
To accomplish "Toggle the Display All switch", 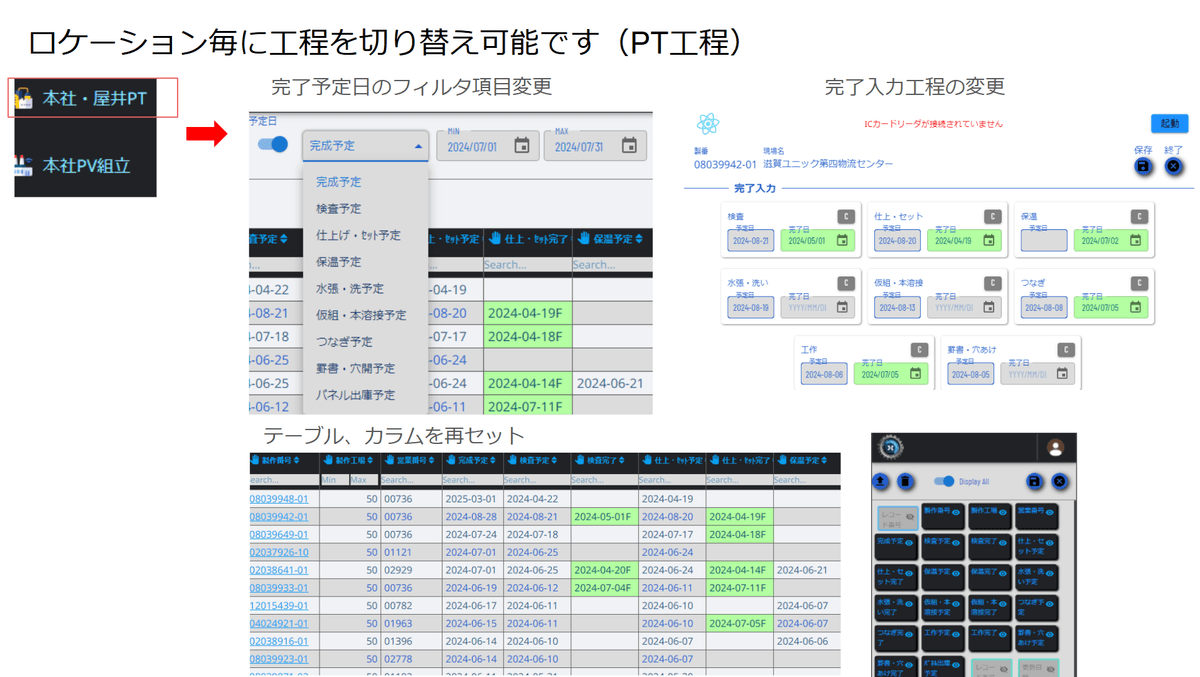I will 944,481.
